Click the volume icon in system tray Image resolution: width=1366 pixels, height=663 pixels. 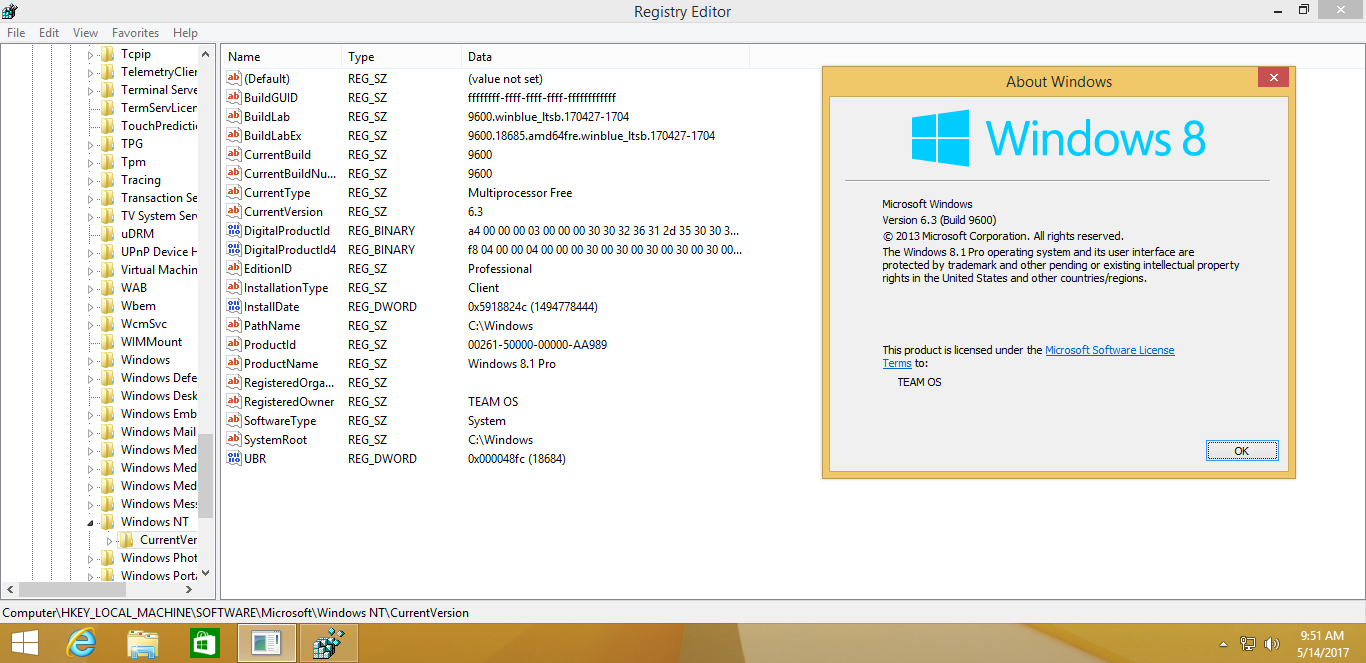click(1272, 644)
